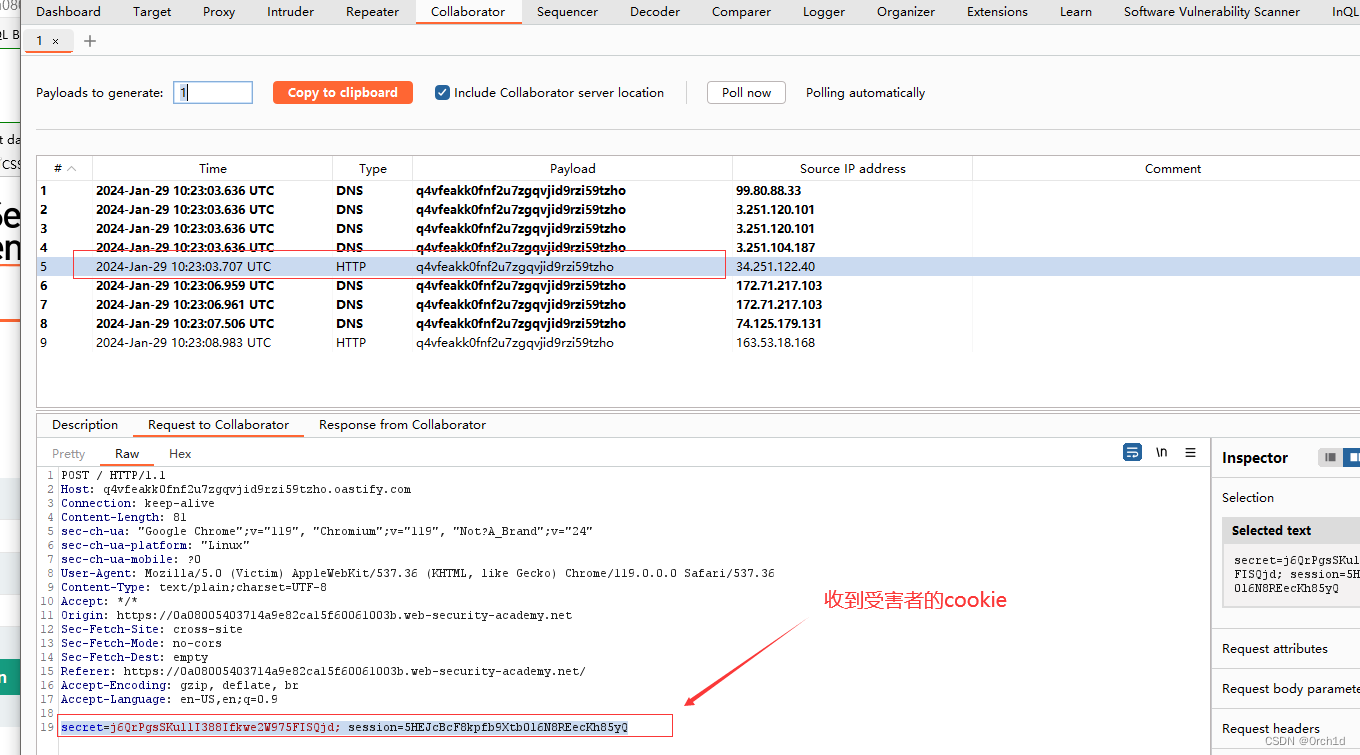Click the Host header line in request

pos(235,489)
